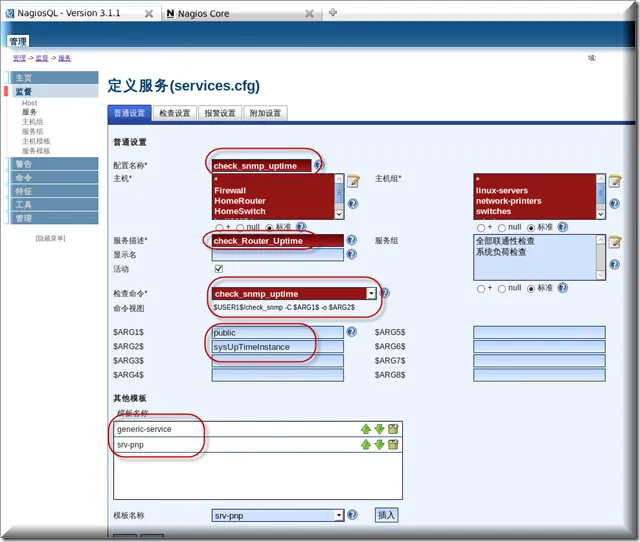Follow 管理 breadcrumb link
The height and width of the screenshot is (542, 640).
[19, 58]
